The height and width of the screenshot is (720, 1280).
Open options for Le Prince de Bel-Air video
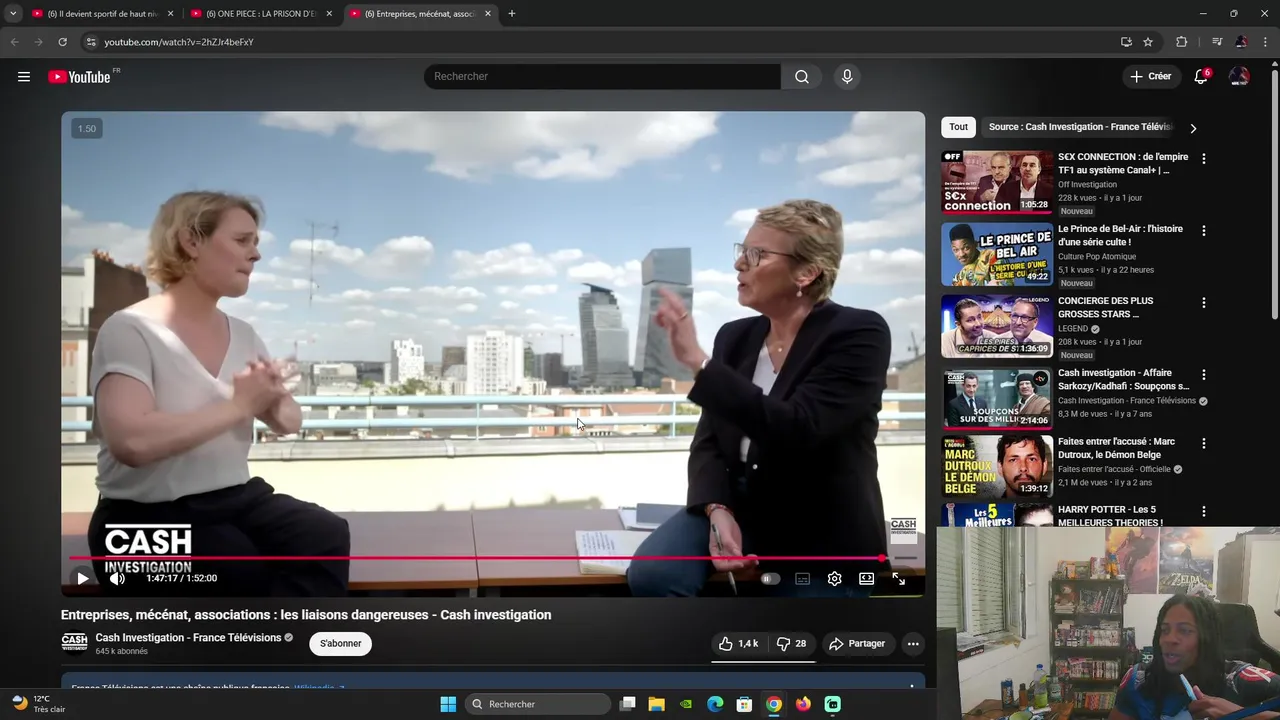[1204, 231]
